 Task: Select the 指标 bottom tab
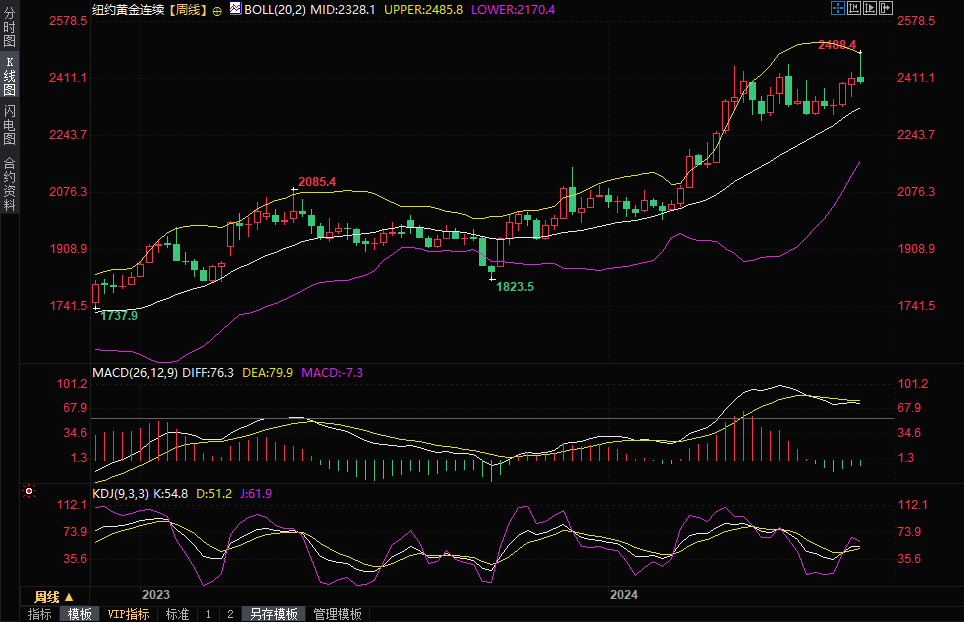coord(40,614)
